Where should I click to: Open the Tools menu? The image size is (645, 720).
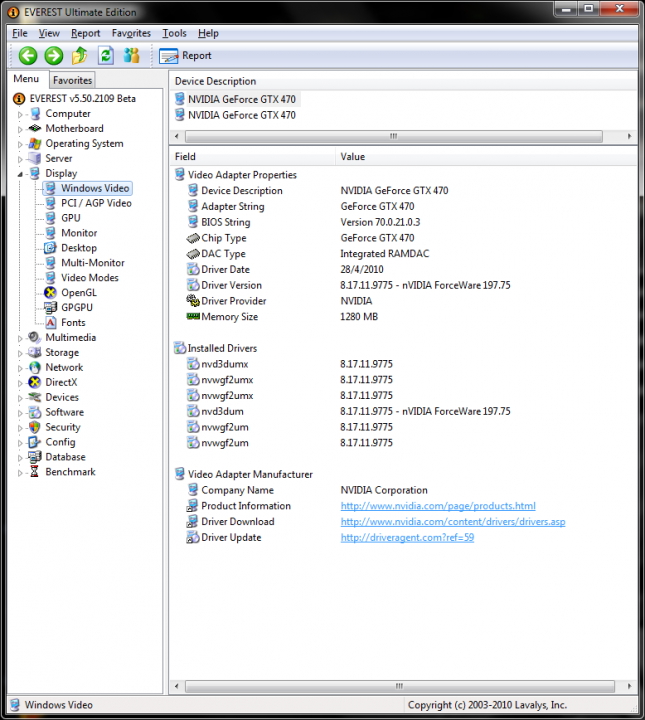point(174,33)
